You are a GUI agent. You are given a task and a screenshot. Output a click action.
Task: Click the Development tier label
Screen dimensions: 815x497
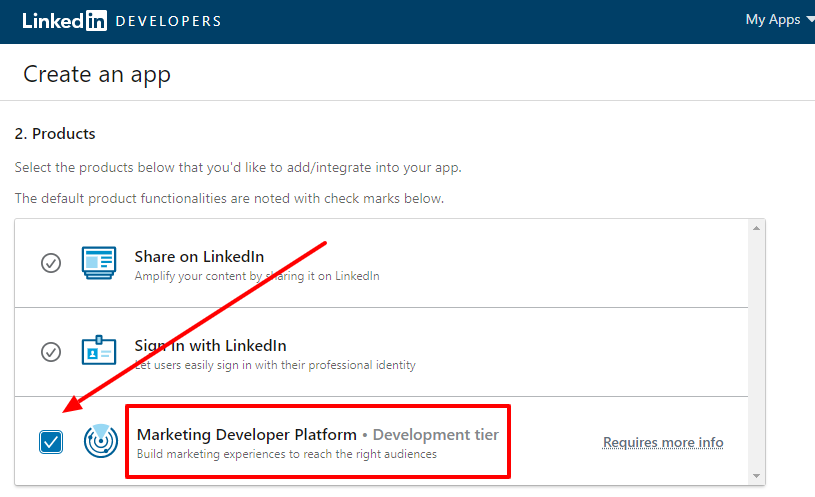tap(436, 435)
